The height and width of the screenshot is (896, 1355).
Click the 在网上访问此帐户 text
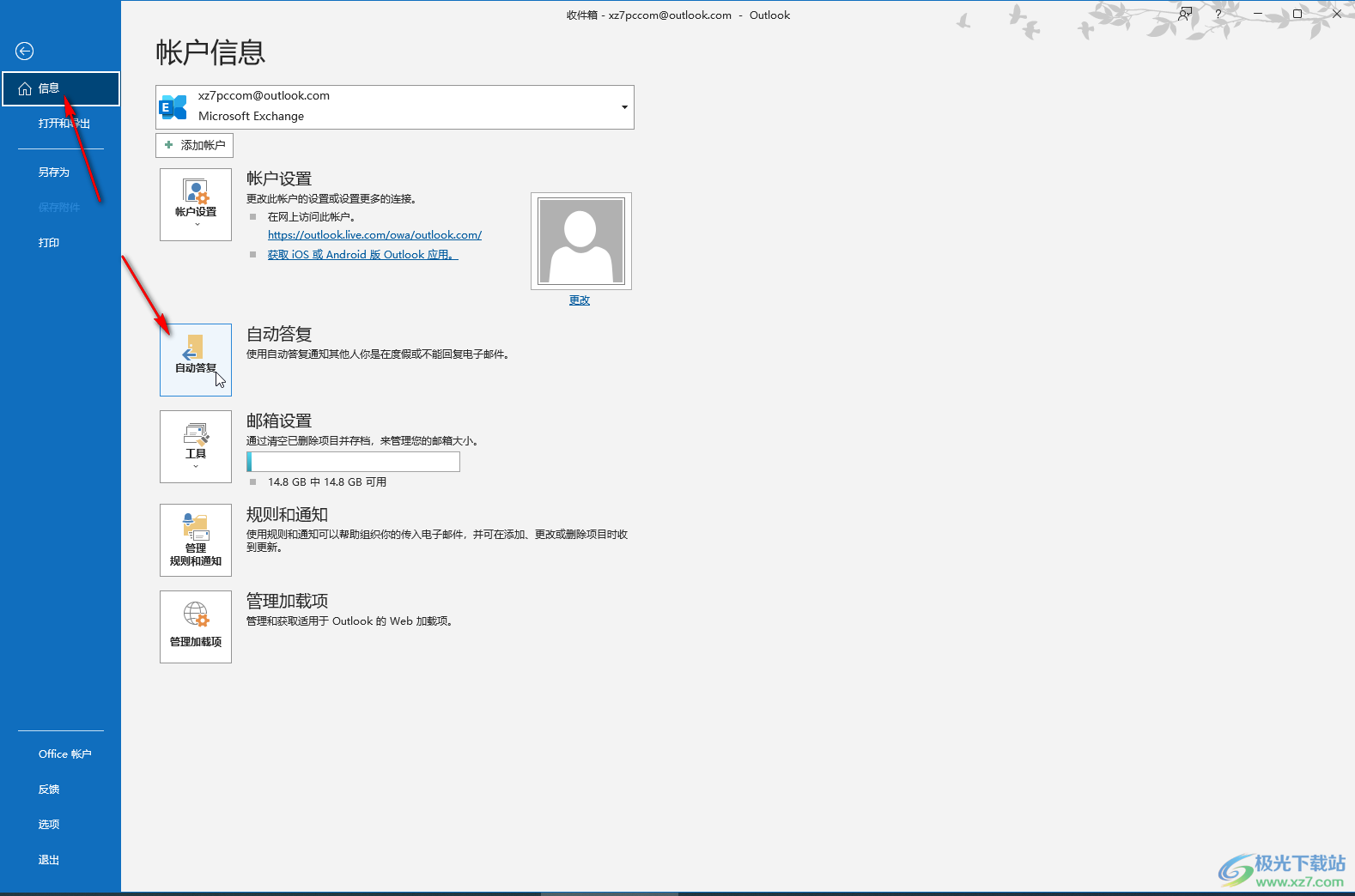click(x=312, y=217)
